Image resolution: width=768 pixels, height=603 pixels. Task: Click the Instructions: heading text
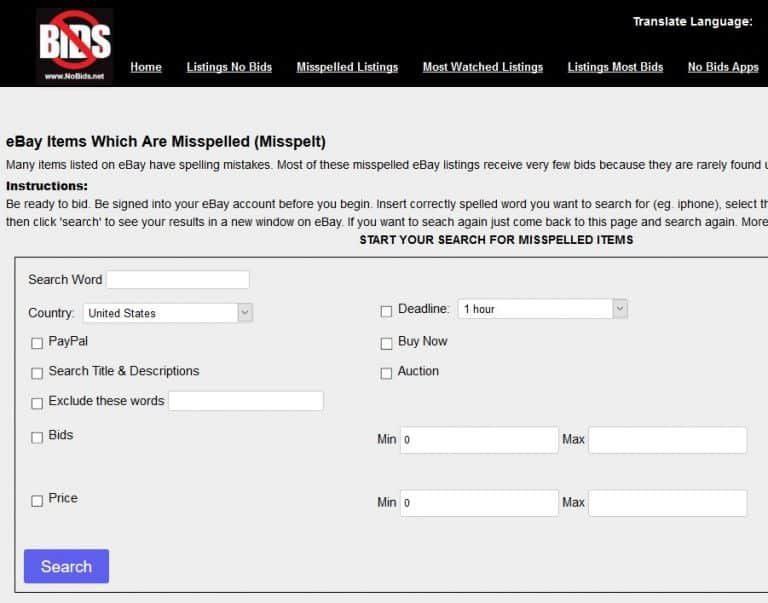[x=47, y=186]
